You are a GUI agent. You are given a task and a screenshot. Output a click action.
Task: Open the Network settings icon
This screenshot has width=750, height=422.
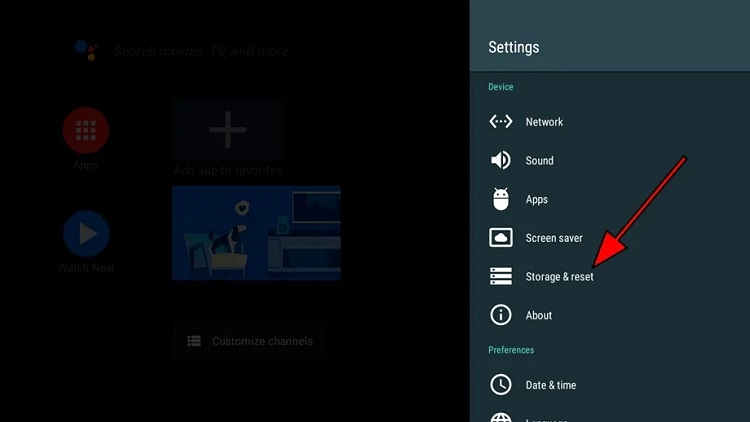(500, 122)
